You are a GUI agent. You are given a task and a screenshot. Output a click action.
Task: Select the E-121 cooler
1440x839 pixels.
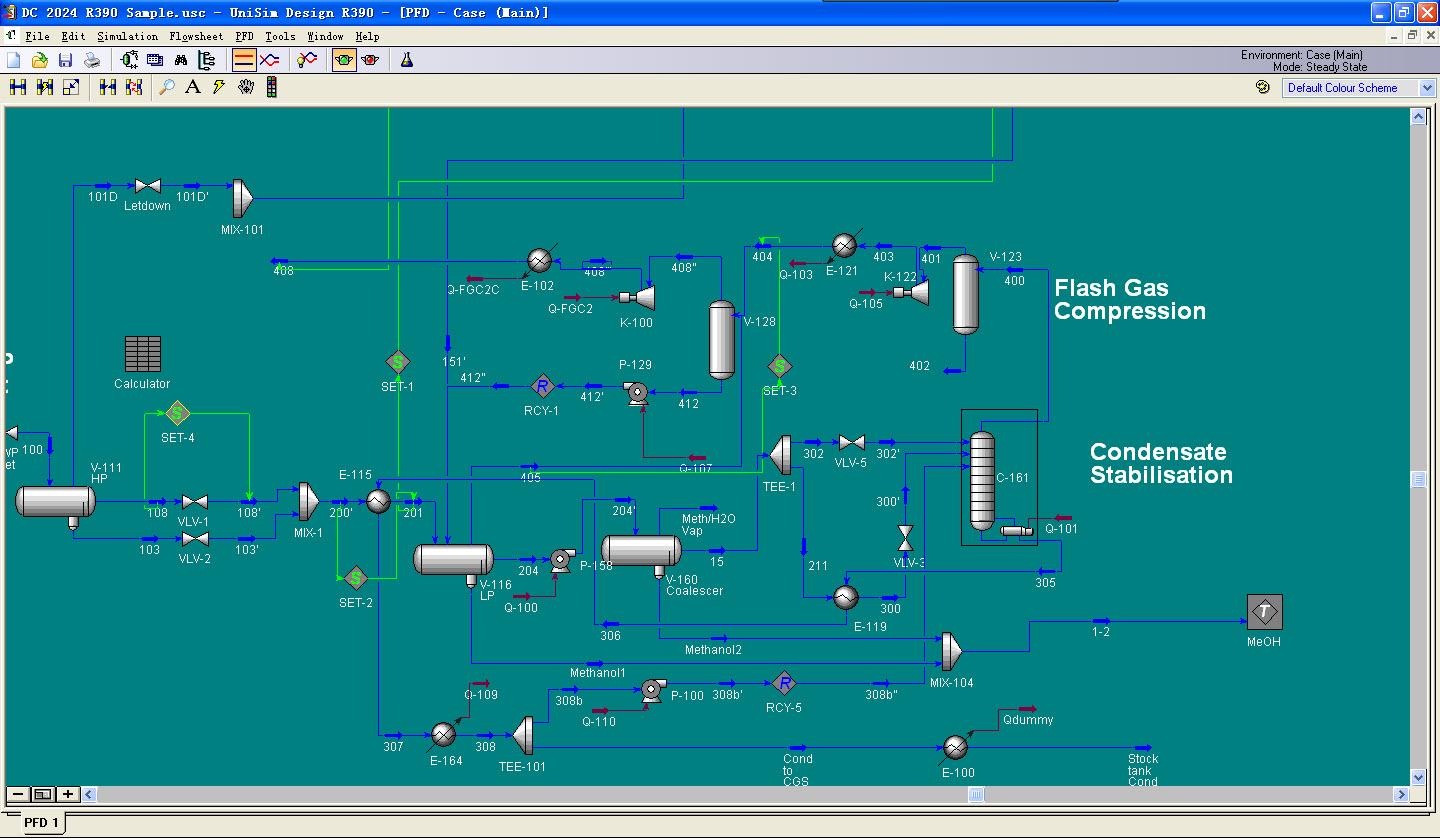pos(845,245)
